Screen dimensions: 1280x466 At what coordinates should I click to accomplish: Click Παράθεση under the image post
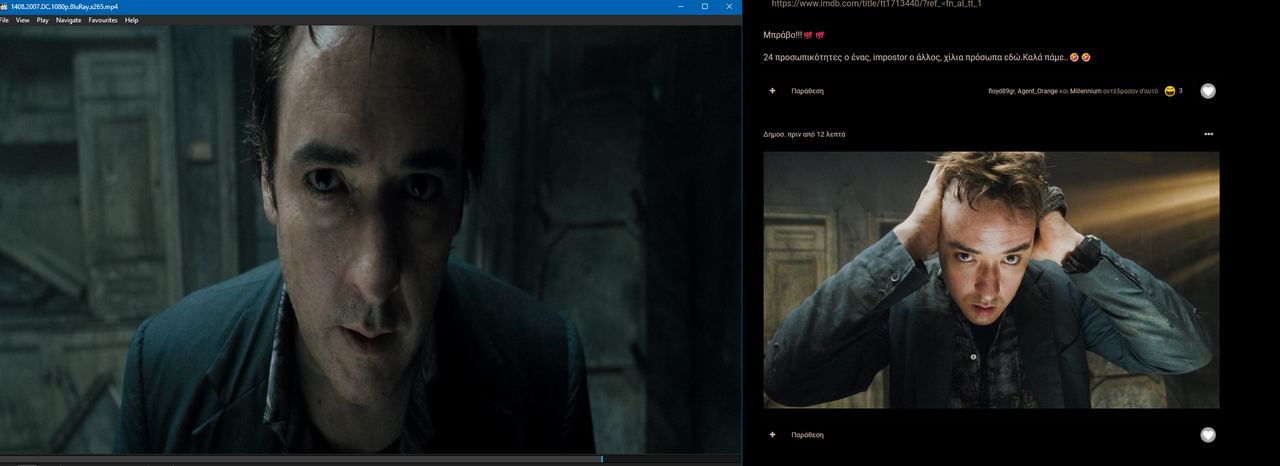click(807, 435)
